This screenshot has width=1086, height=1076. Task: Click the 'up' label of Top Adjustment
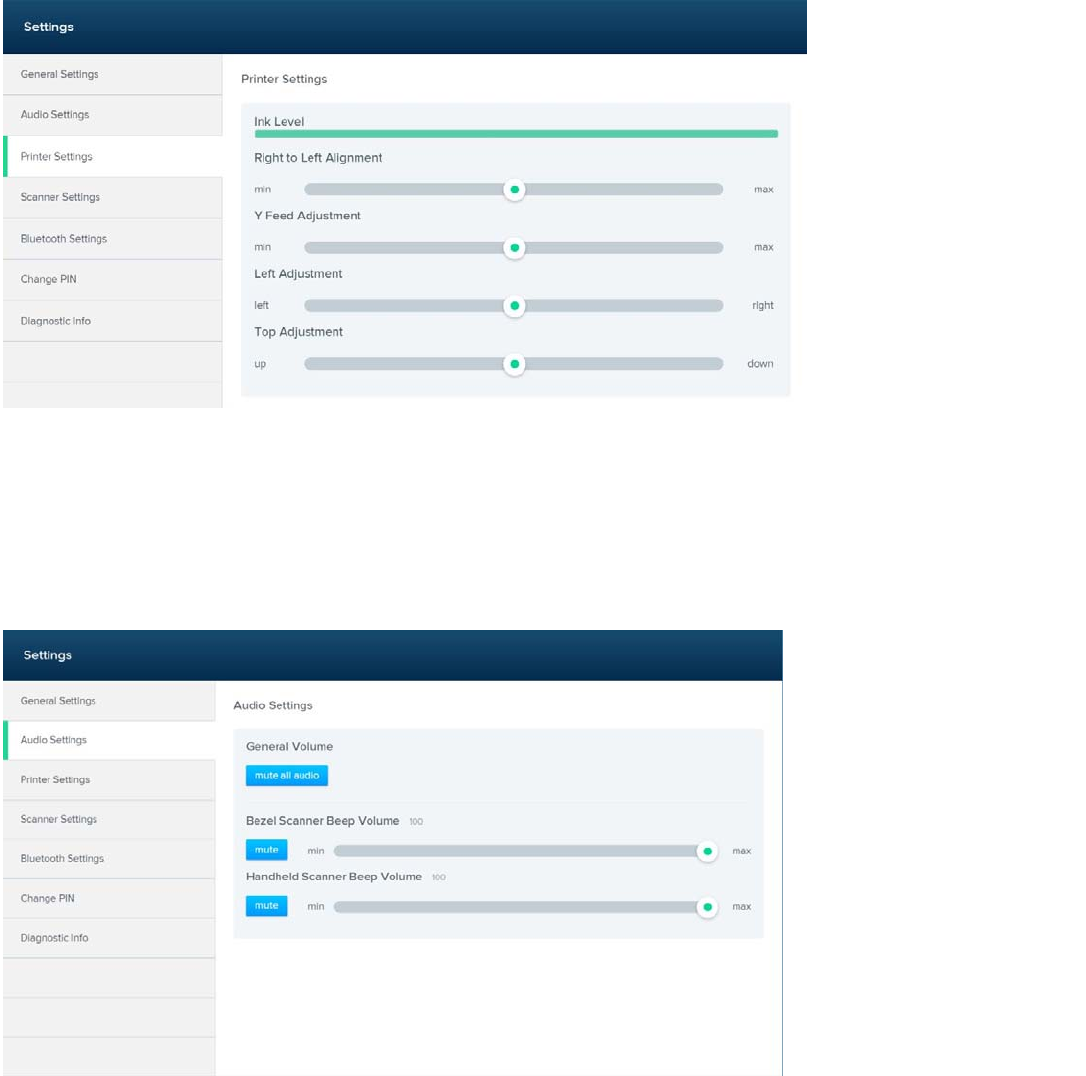tap(260, 364)
